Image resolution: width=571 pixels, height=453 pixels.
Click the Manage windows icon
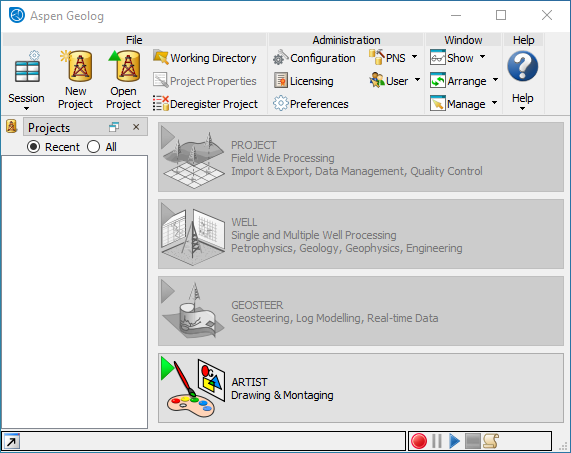[x=438, y=103]
